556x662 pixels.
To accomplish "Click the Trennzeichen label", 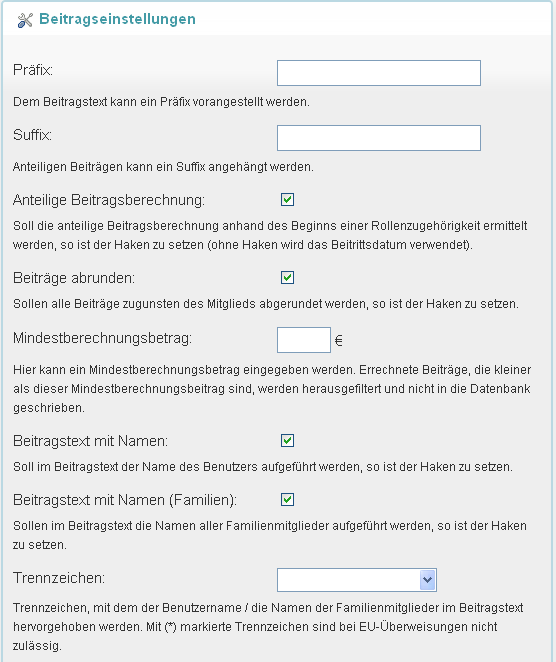I will [59, 578].
